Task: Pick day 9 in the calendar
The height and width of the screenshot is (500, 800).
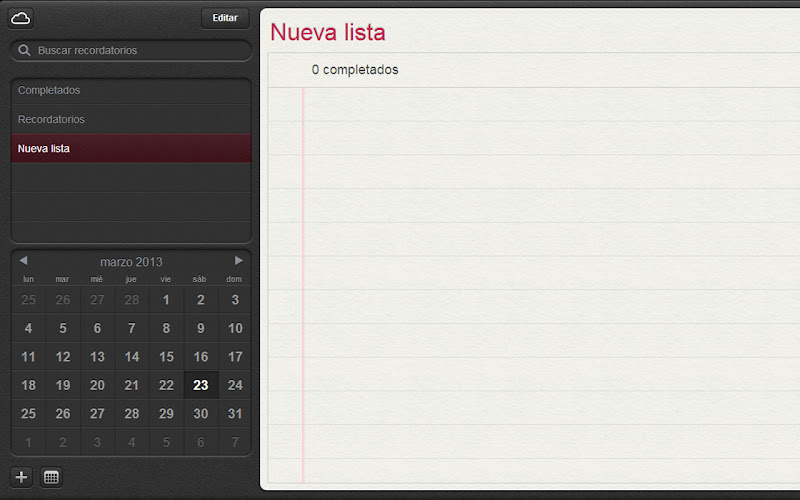Action: 201,329
